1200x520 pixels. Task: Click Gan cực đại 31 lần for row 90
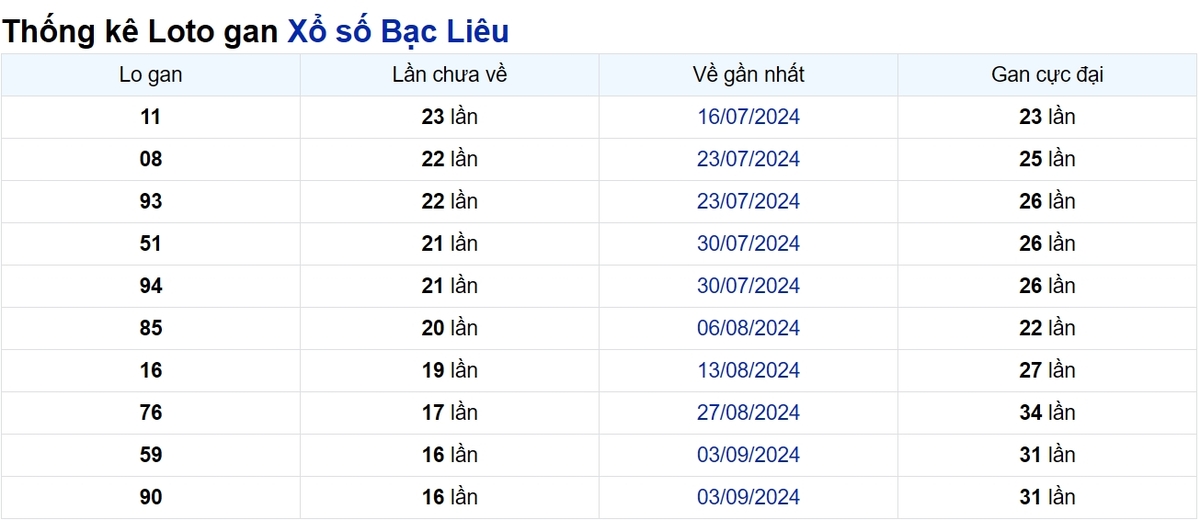[x=1047, y=497]
